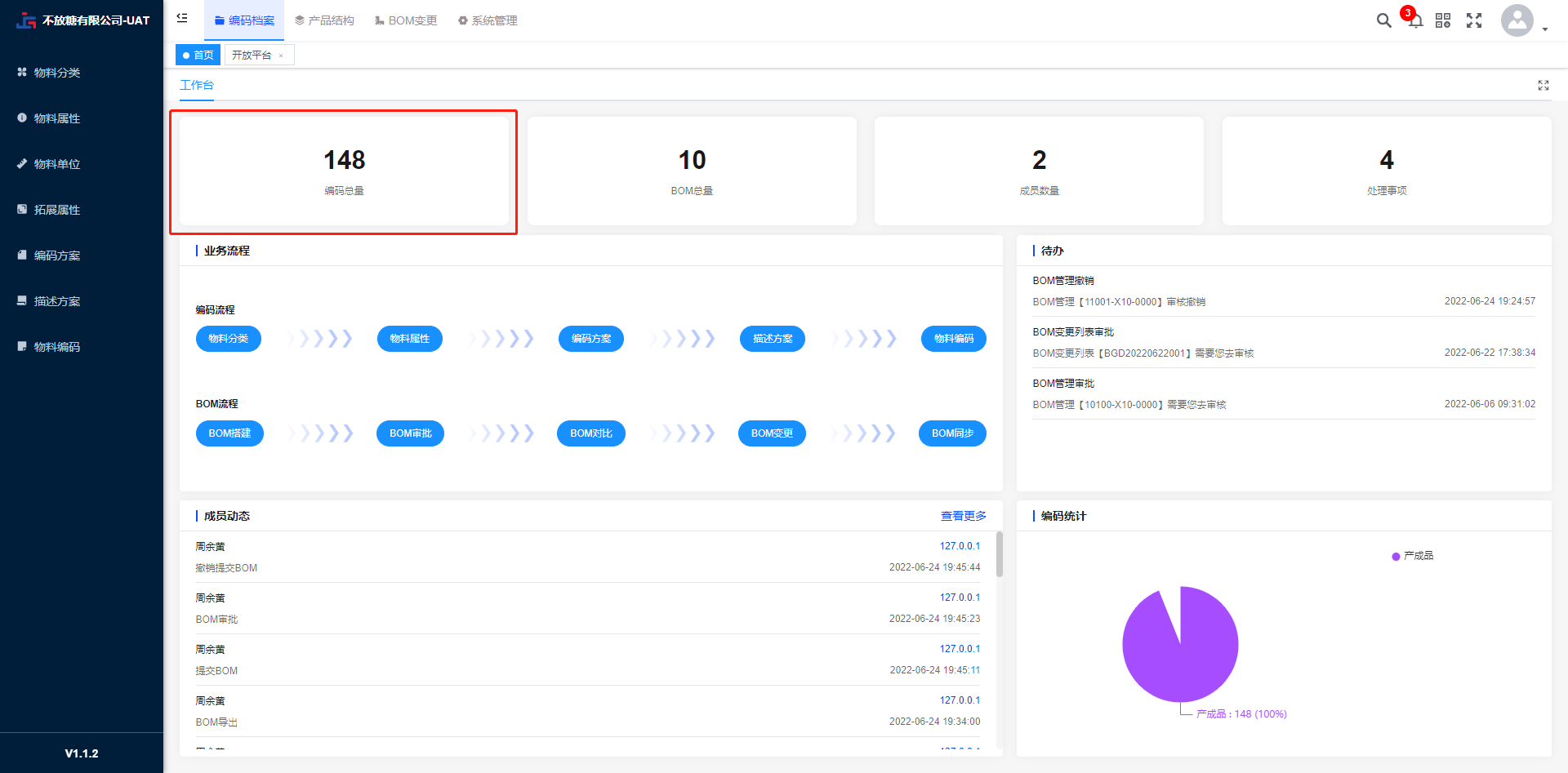This screenshot has width=1568, height=773.
Task: Collapse the sidebar with the fold icon
Action: click(x=182, y=18)
